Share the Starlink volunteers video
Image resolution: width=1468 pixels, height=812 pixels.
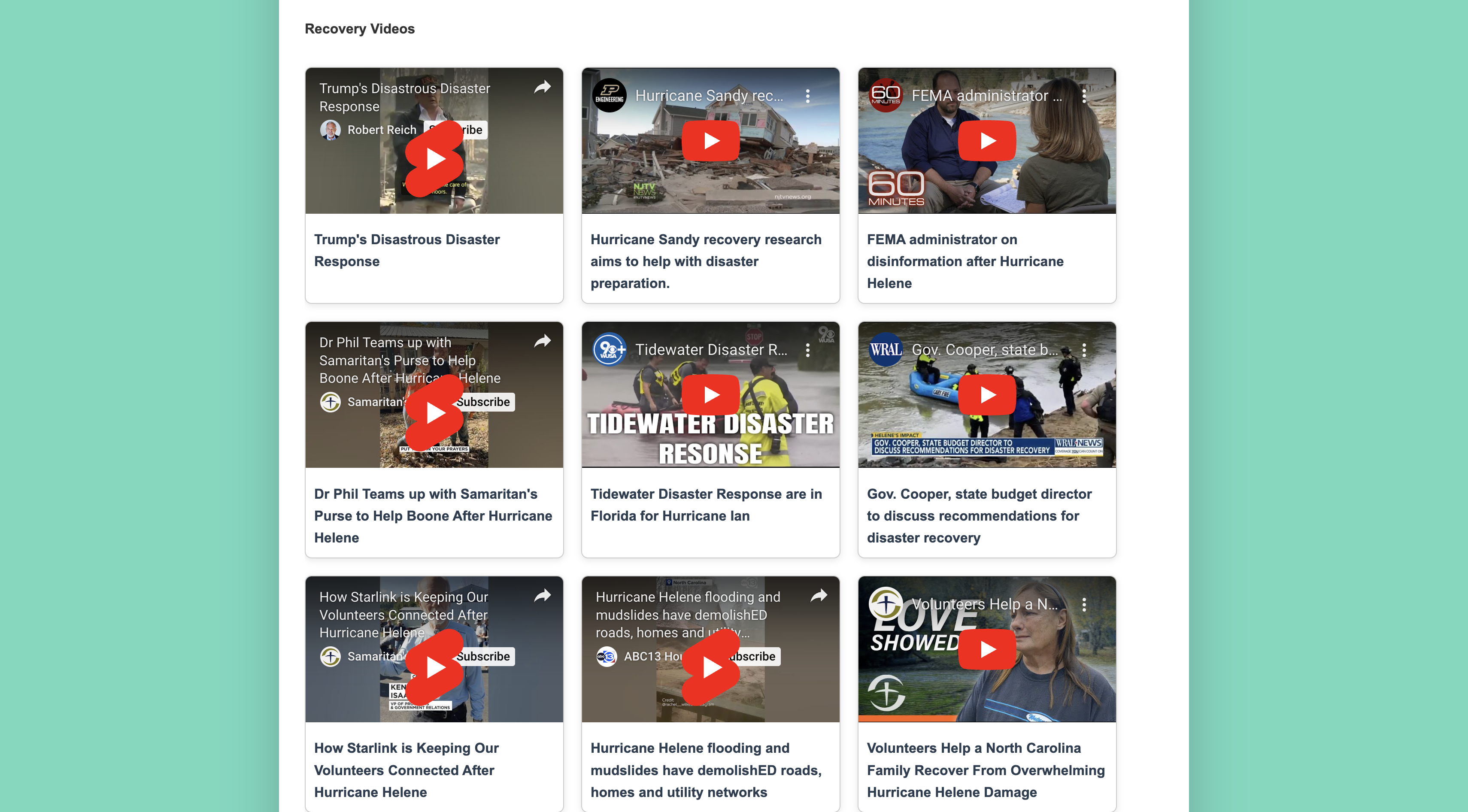[542, 595]
